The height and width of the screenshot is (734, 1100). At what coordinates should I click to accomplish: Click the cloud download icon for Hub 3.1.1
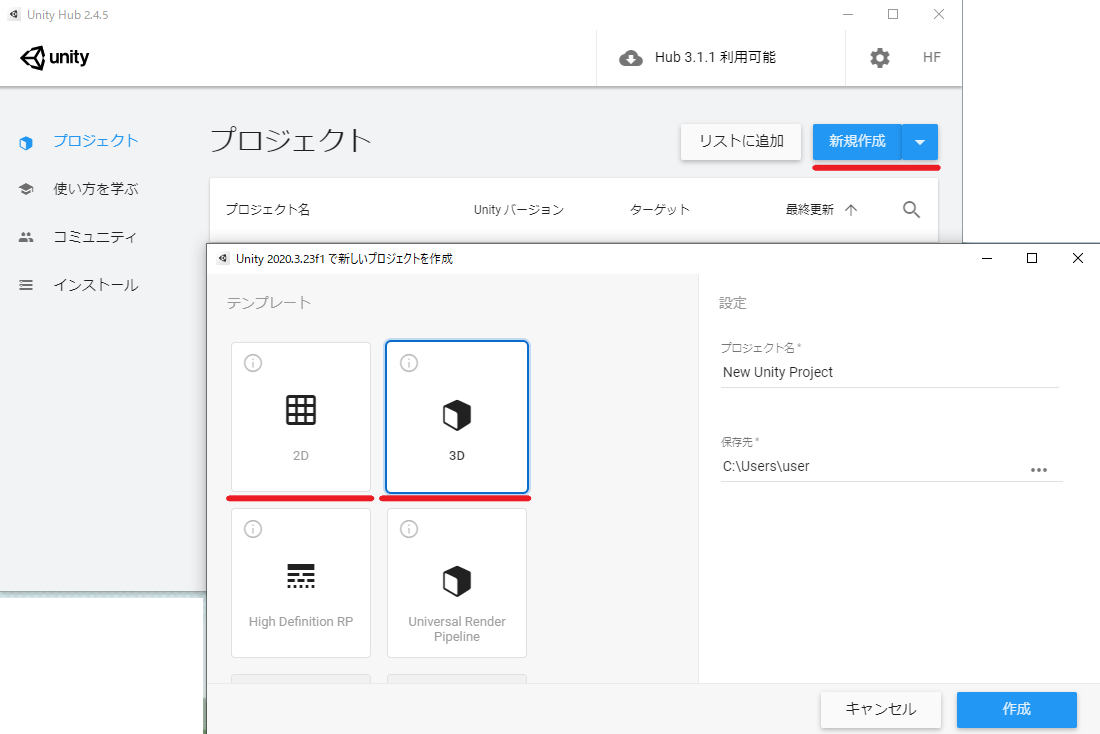pyautogui.click(x=631, y=58)
